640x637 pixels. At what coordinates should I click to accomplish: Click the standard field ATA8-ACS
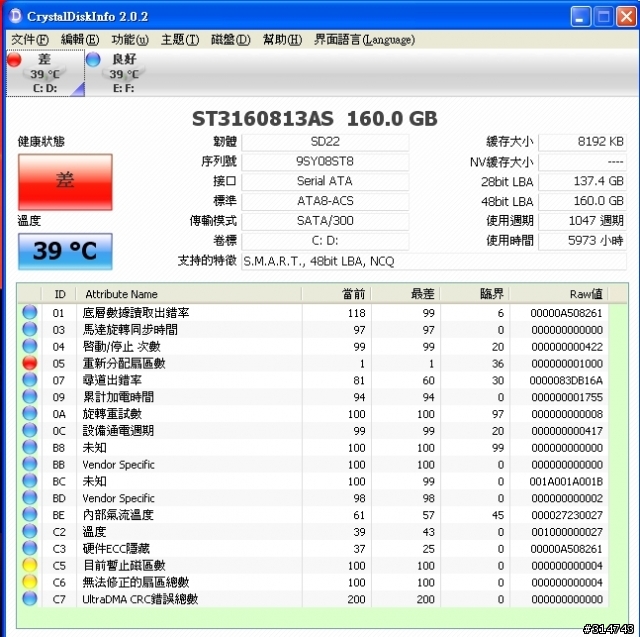(325, 201)
